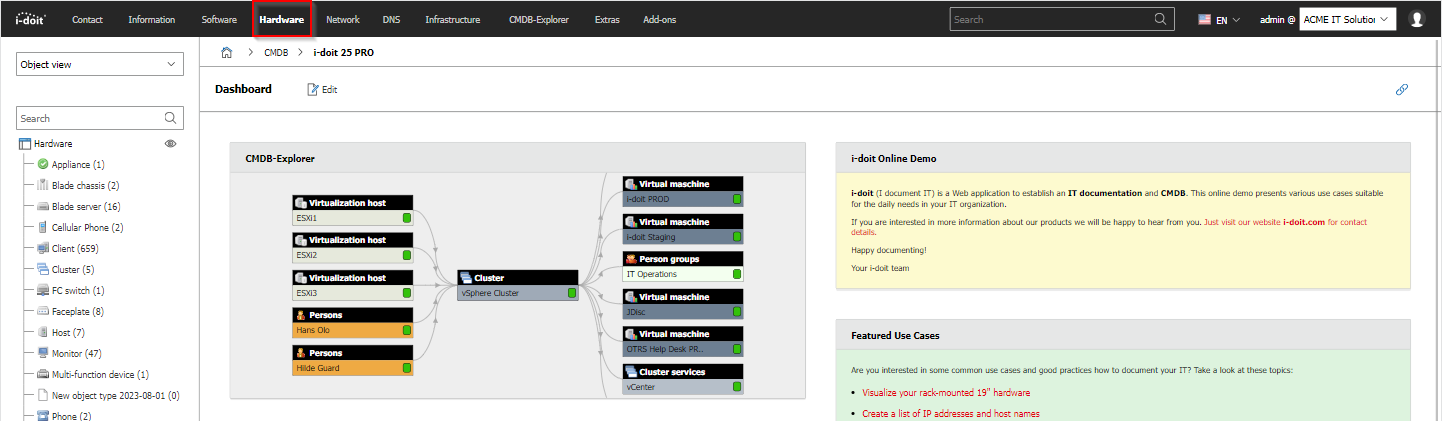Select the ESXi3 virtualization host node
This screenshot has width=1442, height=421.
[x=353, y=285]
